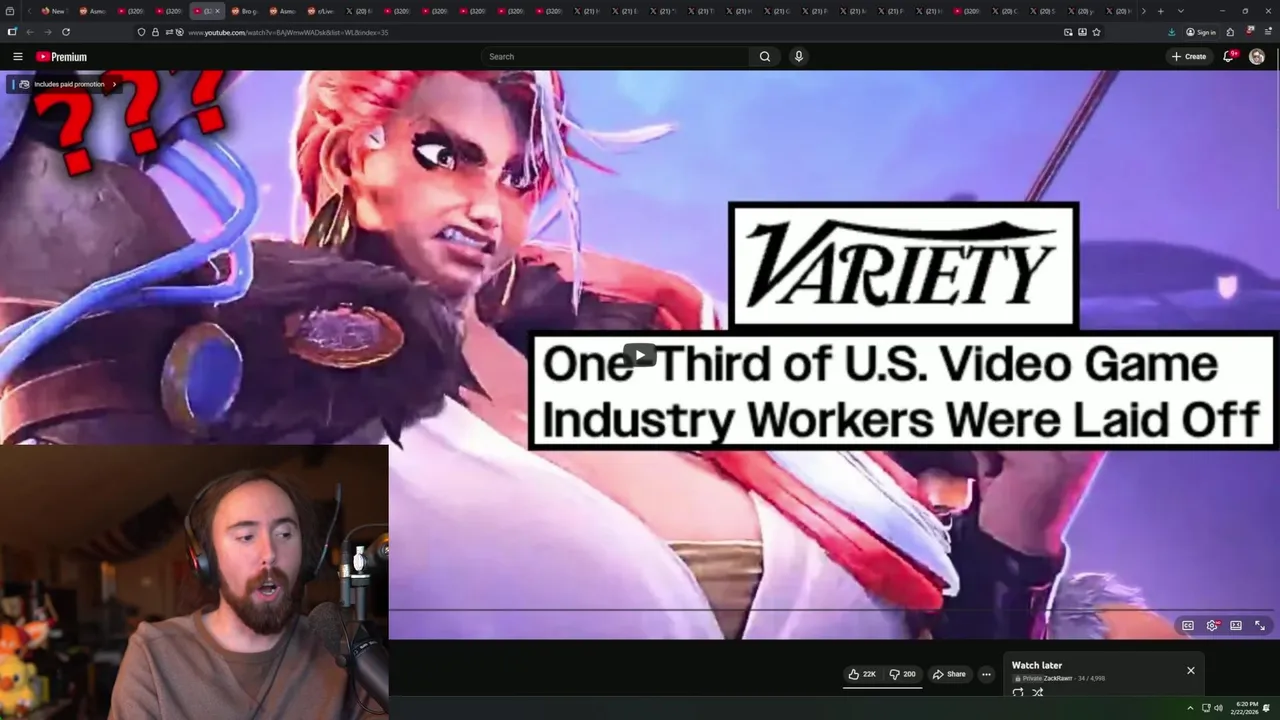This screenshot has height=720, width=1280.
Task: Click the tracking protection shield icon
Action: coord(141,32)
